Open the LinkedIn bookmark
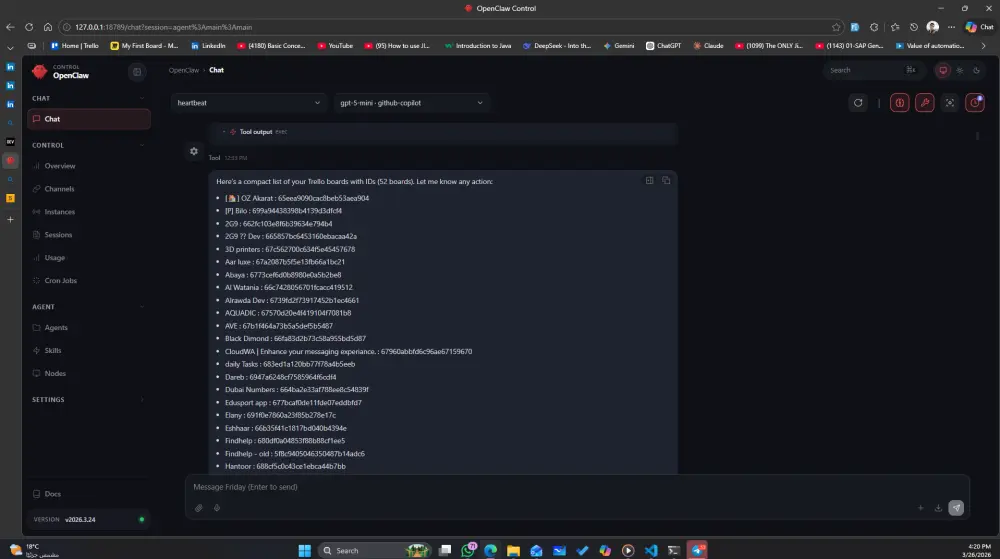 click(x=208, y=46)
